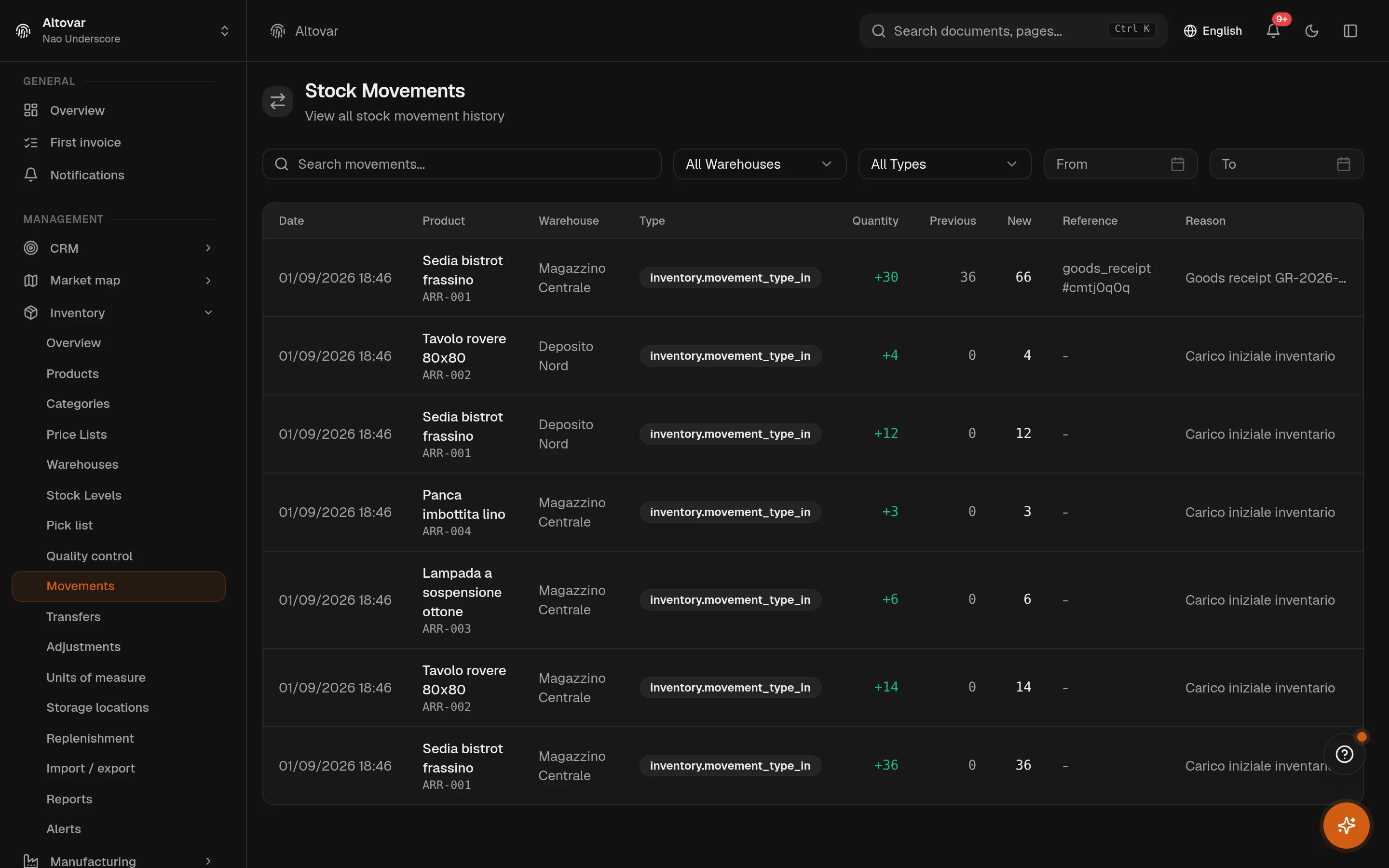Click the goods_receipt #cmtj0q0q reference

(1106, 278)
